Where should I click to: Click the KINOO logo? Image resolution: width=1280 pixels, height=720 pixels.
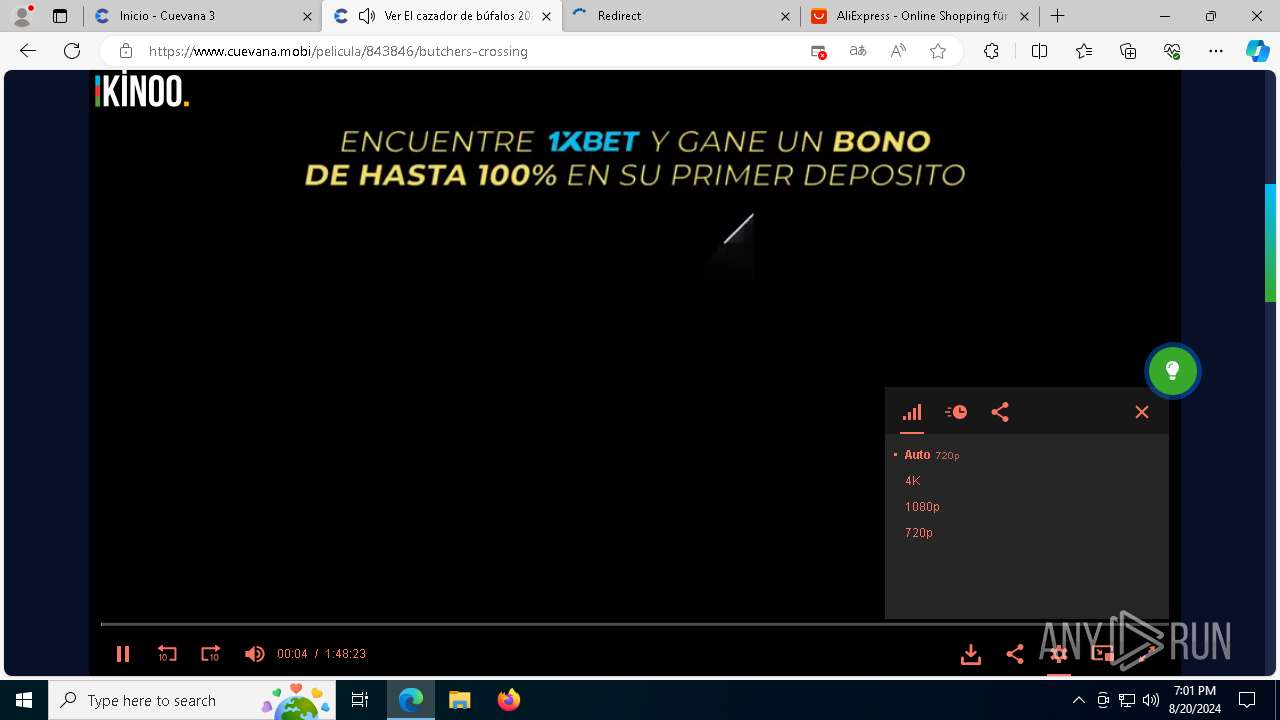tap(141, 92)
